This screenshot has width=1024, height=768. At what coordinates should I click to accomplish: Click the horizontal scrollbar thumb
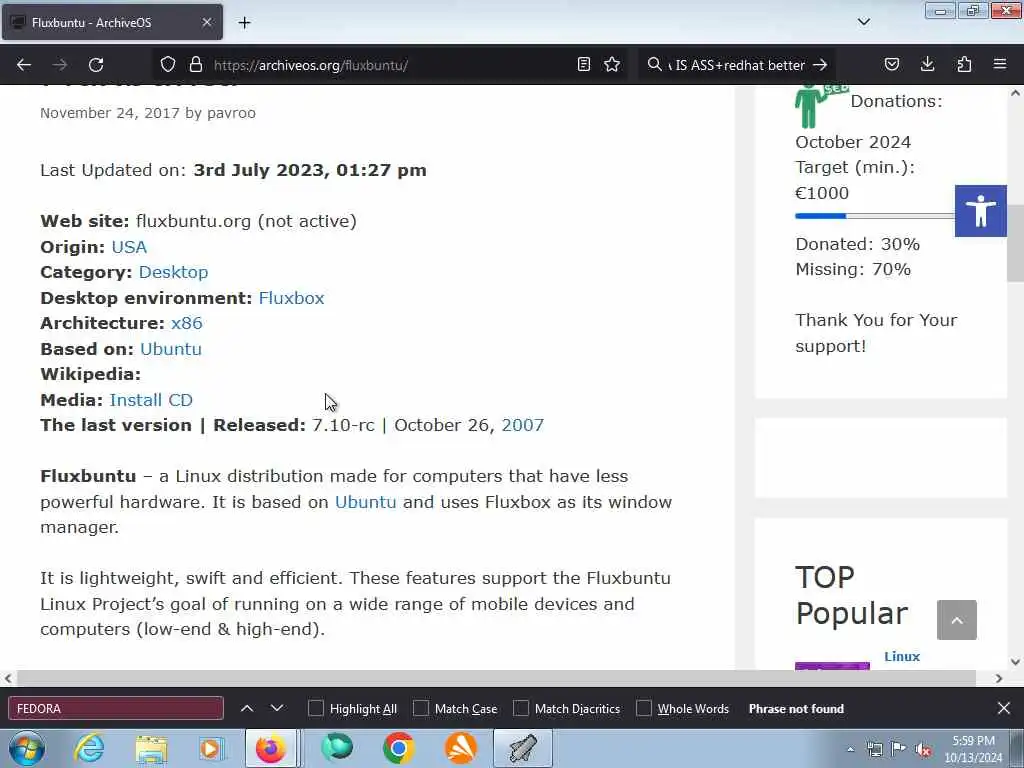coord(496,678)
